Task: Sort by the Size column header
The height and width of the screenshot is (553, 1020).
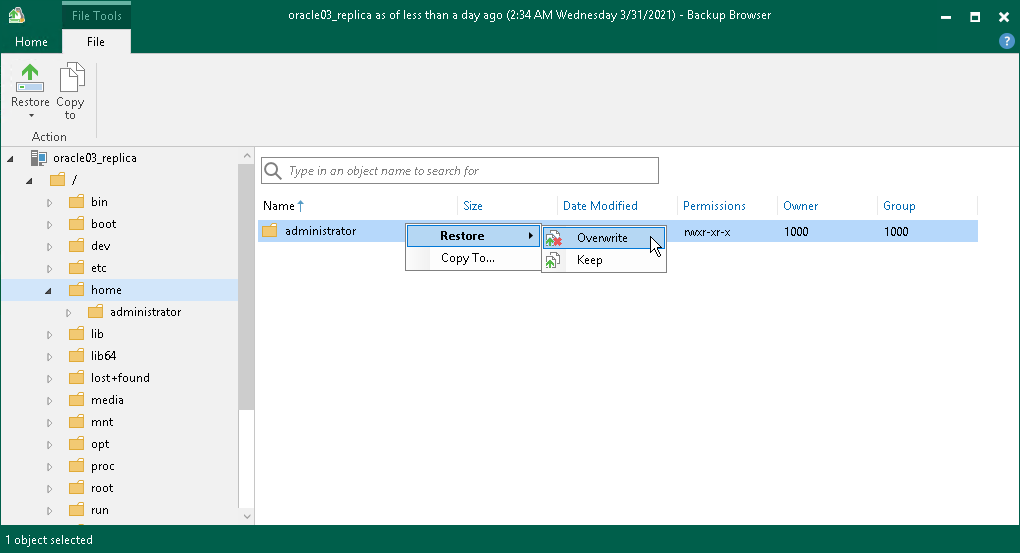Action: tap(473, 206)
